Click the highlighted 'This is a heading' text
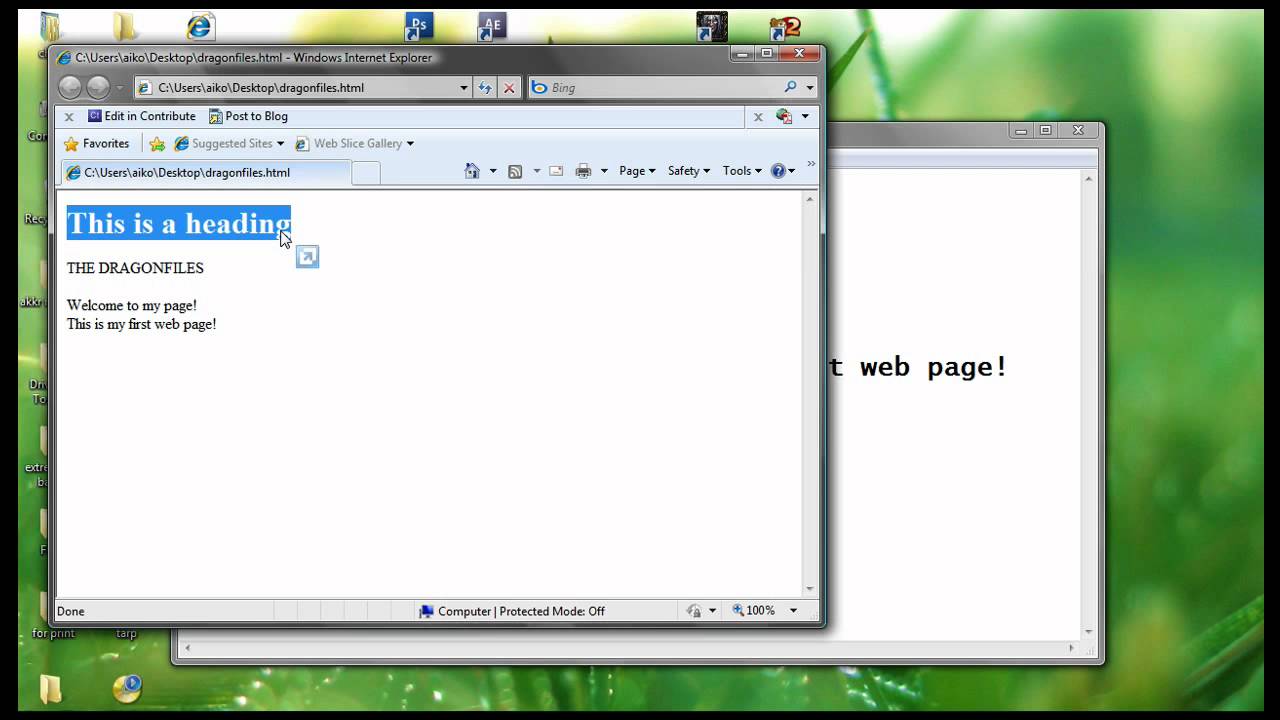The image size is (1280, 720). point(179,223)
